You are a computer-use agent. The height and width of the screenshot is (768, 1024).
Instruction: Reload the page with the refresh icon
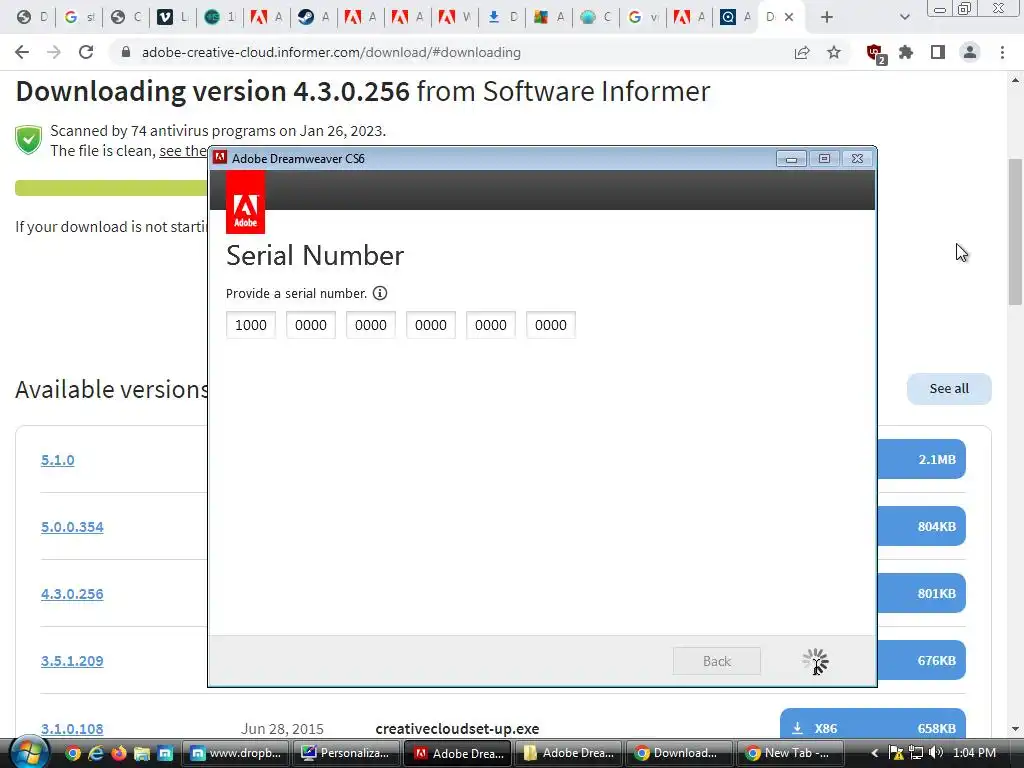(86, 52)
